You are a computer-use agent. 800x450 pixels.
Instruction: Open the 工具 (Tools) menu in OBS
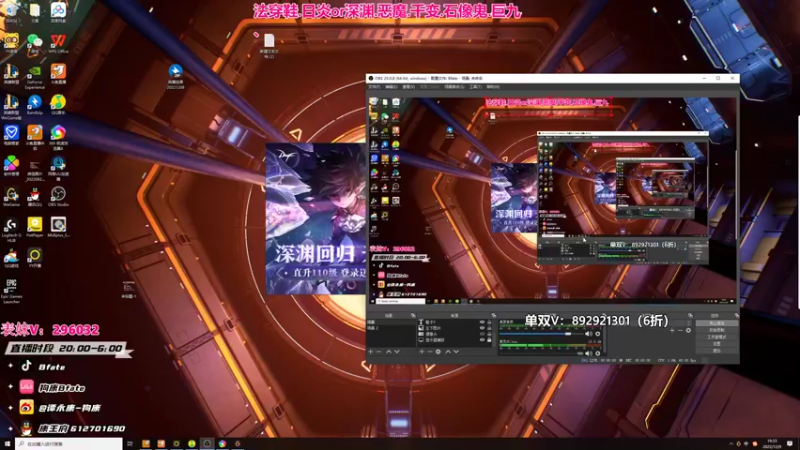click(x=475, y=87)
